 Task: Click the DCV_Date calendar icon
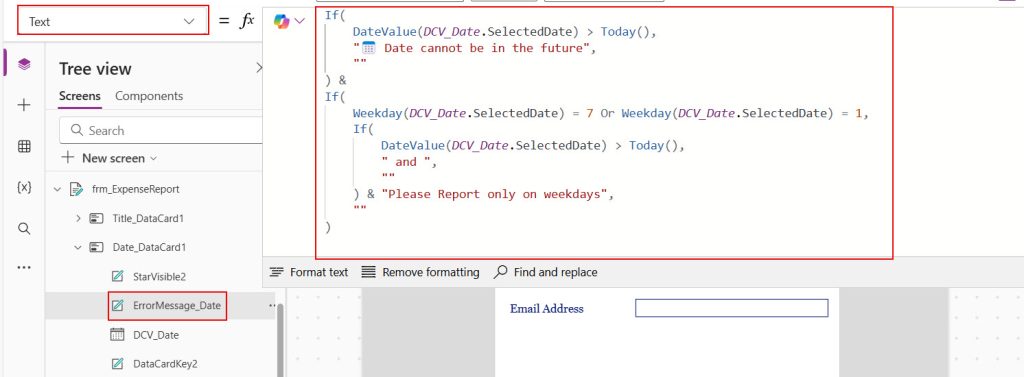[x=118, y=335]
